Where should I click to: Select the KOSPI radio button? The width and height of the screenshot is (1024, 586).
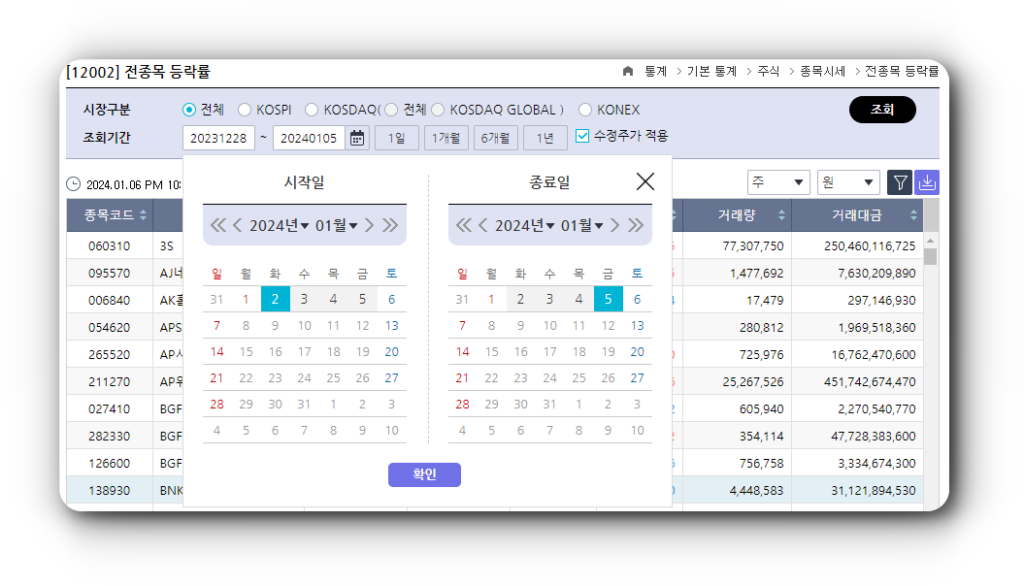(x=244, y=110)
